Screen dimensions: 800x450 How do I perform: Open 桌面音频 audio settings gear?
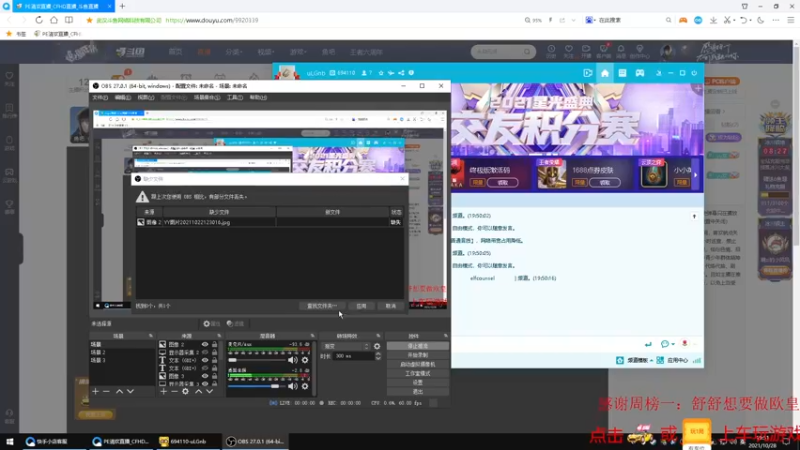305,386
